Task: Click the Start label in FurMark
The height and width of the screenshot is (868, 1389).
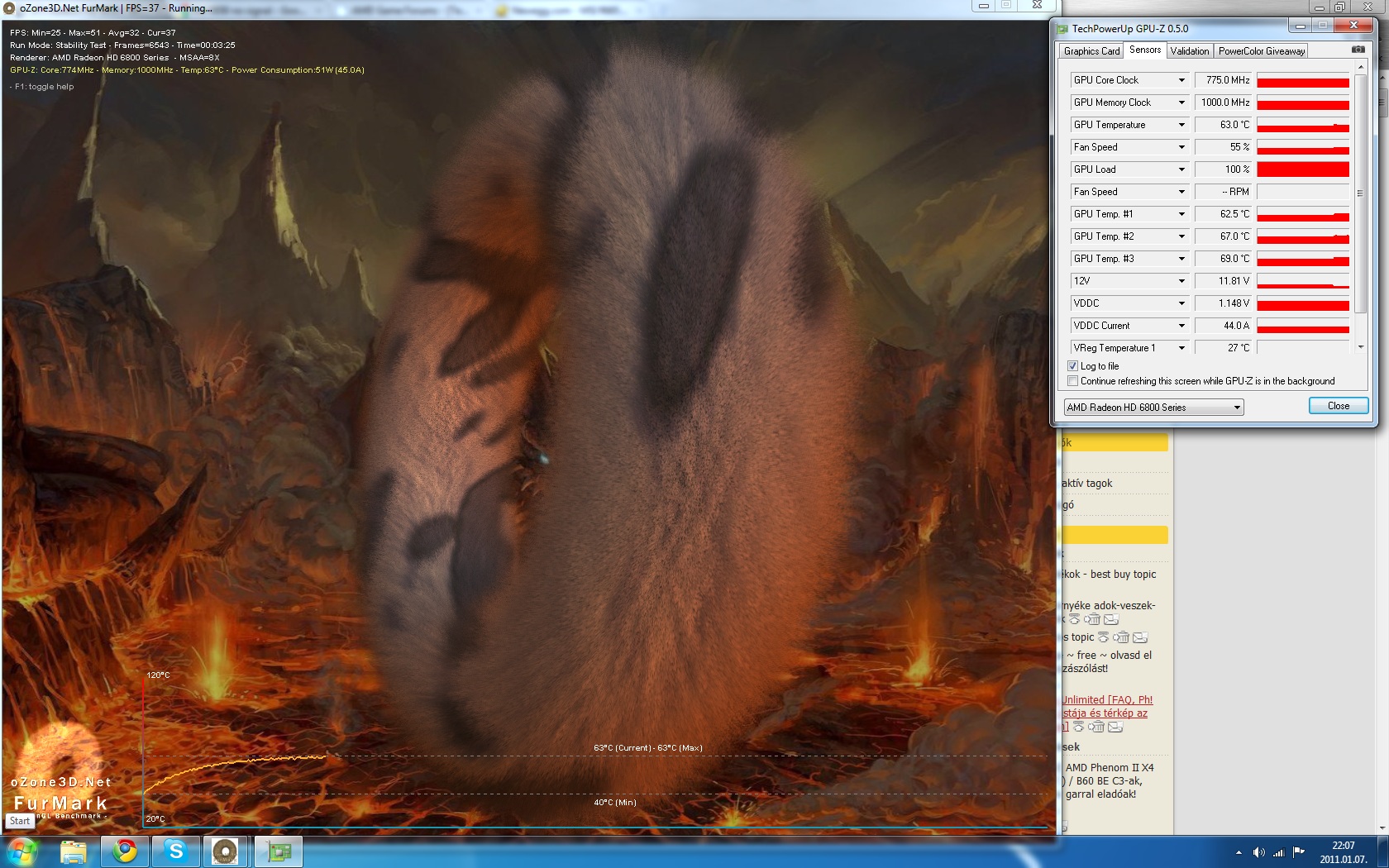Action: (20, 821)
